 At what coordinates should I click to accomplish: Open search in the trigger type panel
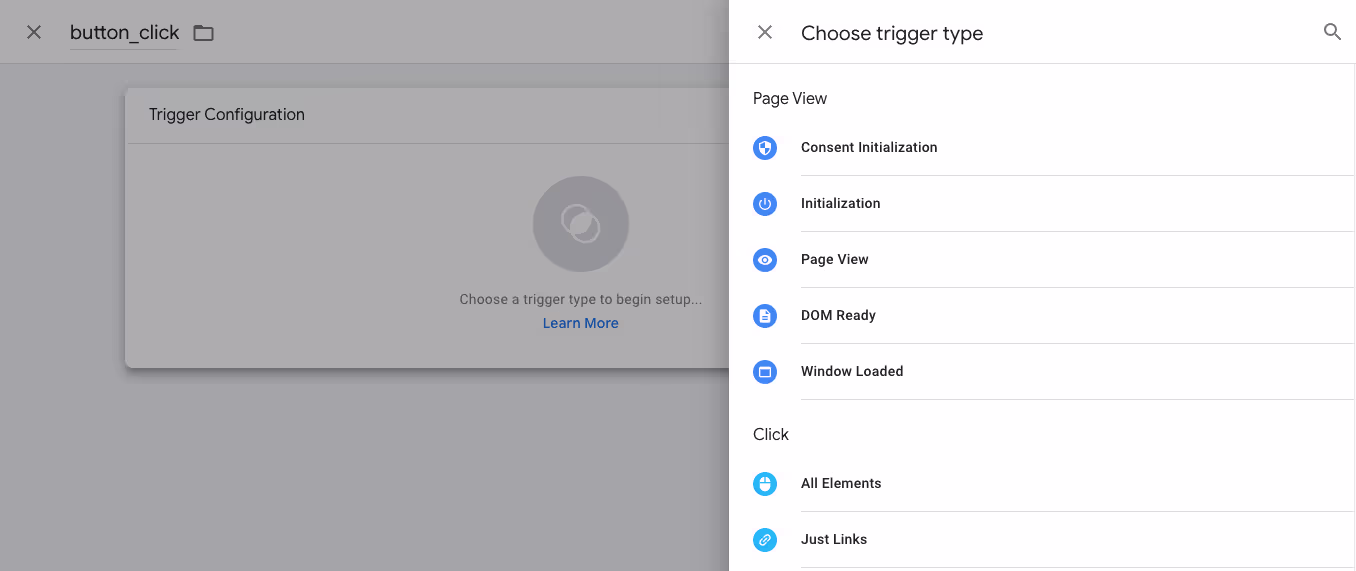(x=1332, y=32)
